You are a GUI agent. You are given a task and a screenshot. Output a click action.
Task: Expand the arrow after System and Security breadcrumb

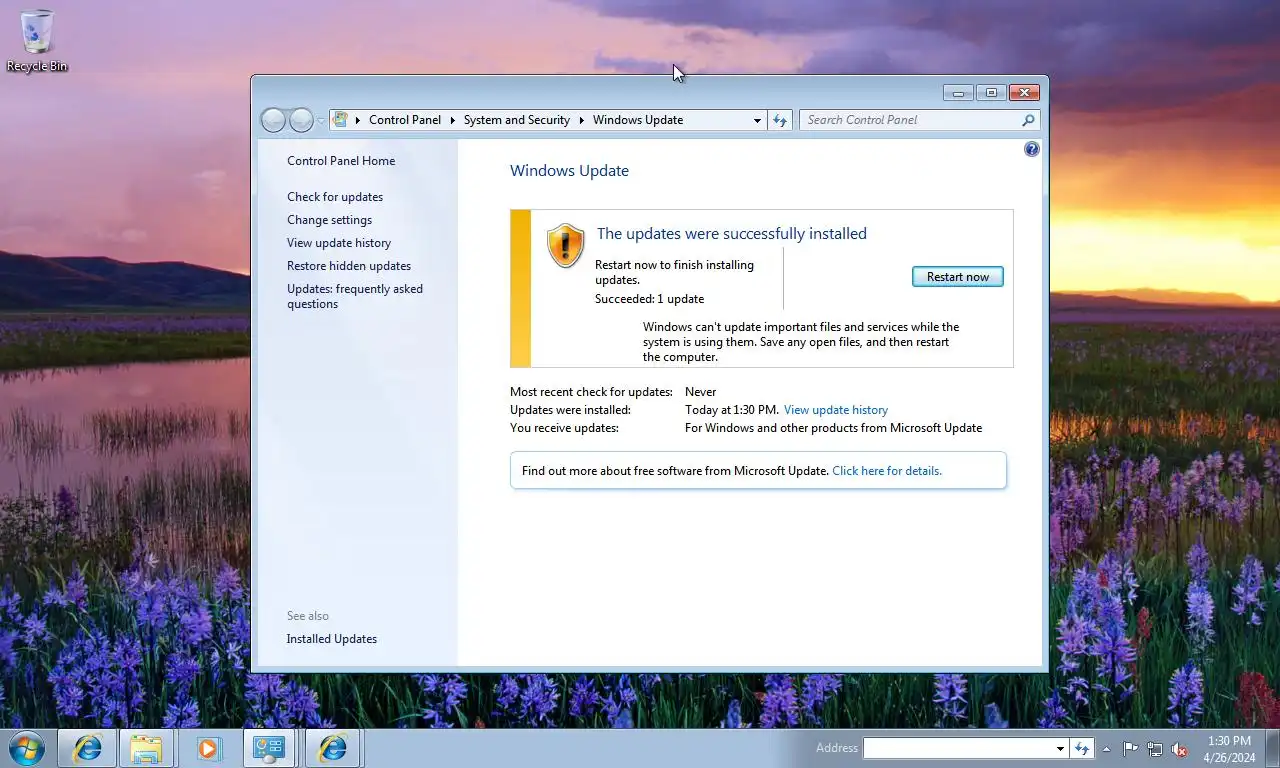point(581,120)
